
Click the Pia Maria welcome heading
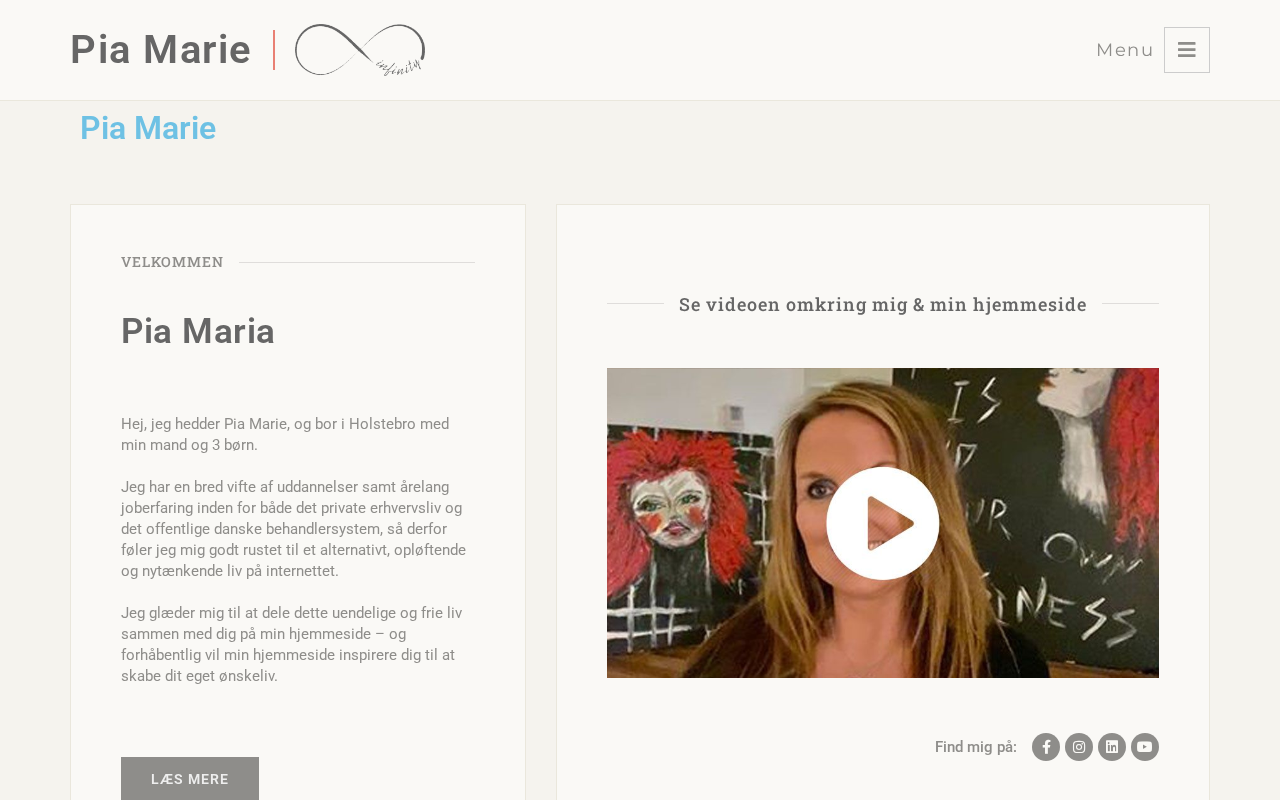coord(198,331)
